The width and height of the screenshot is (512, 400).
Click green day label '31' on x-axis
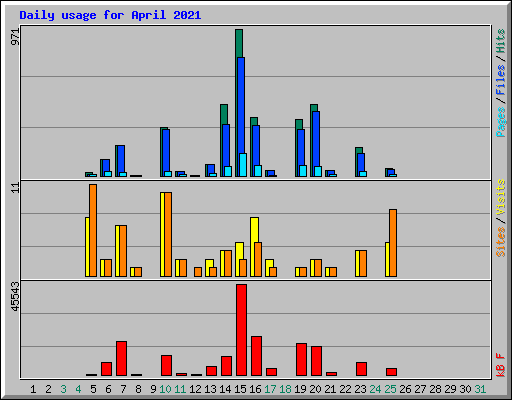pos(480,389)
